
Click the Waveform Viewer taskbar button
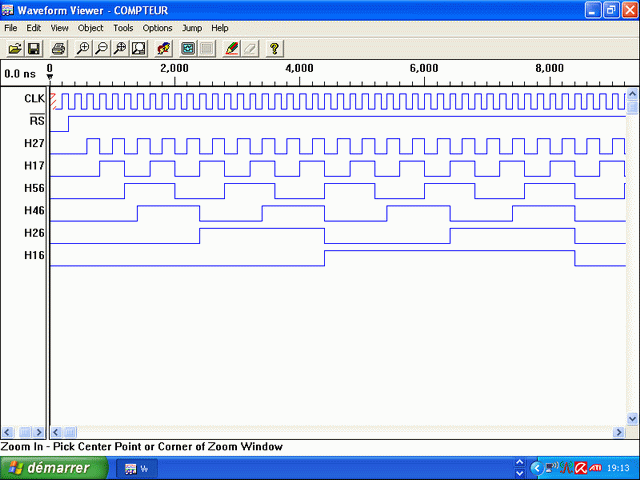(x=138, y=468)
